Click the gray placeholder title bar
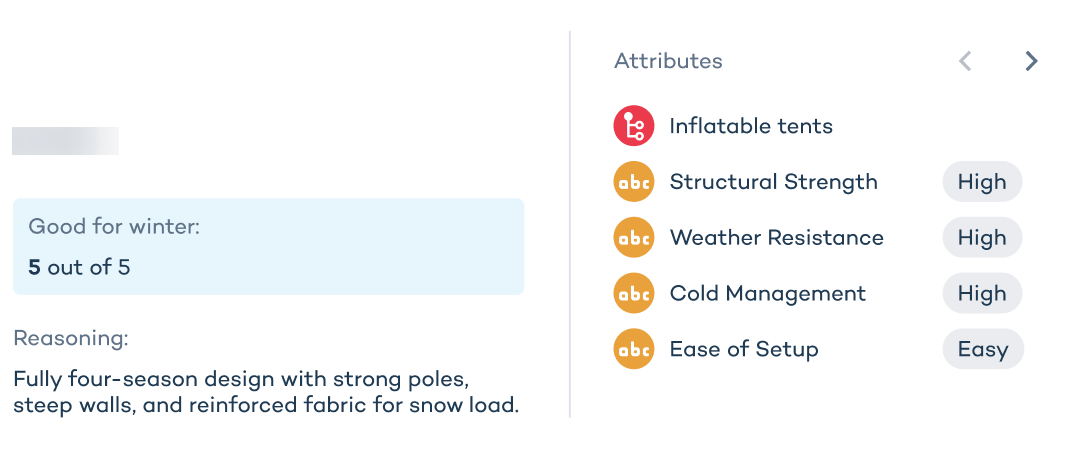 click(65, 141)
